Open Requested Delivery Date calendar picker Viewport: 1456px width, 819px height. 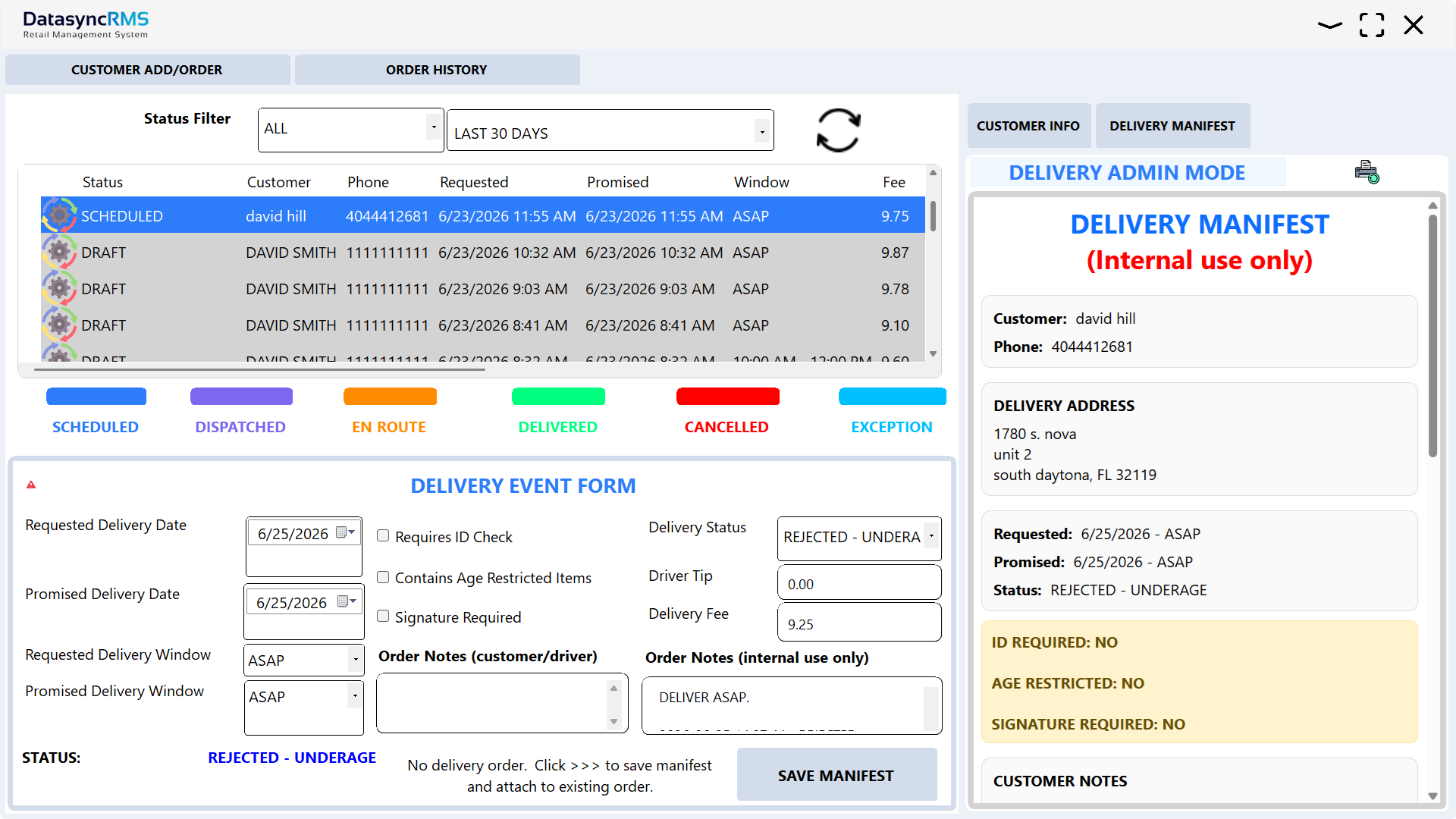(x=346, y=533)
